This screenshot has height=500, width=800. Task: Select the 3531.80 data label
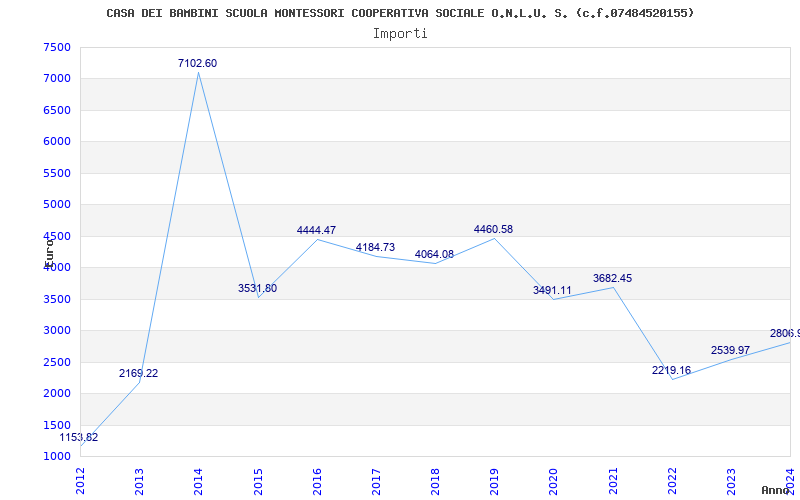[x=258, y=288]
